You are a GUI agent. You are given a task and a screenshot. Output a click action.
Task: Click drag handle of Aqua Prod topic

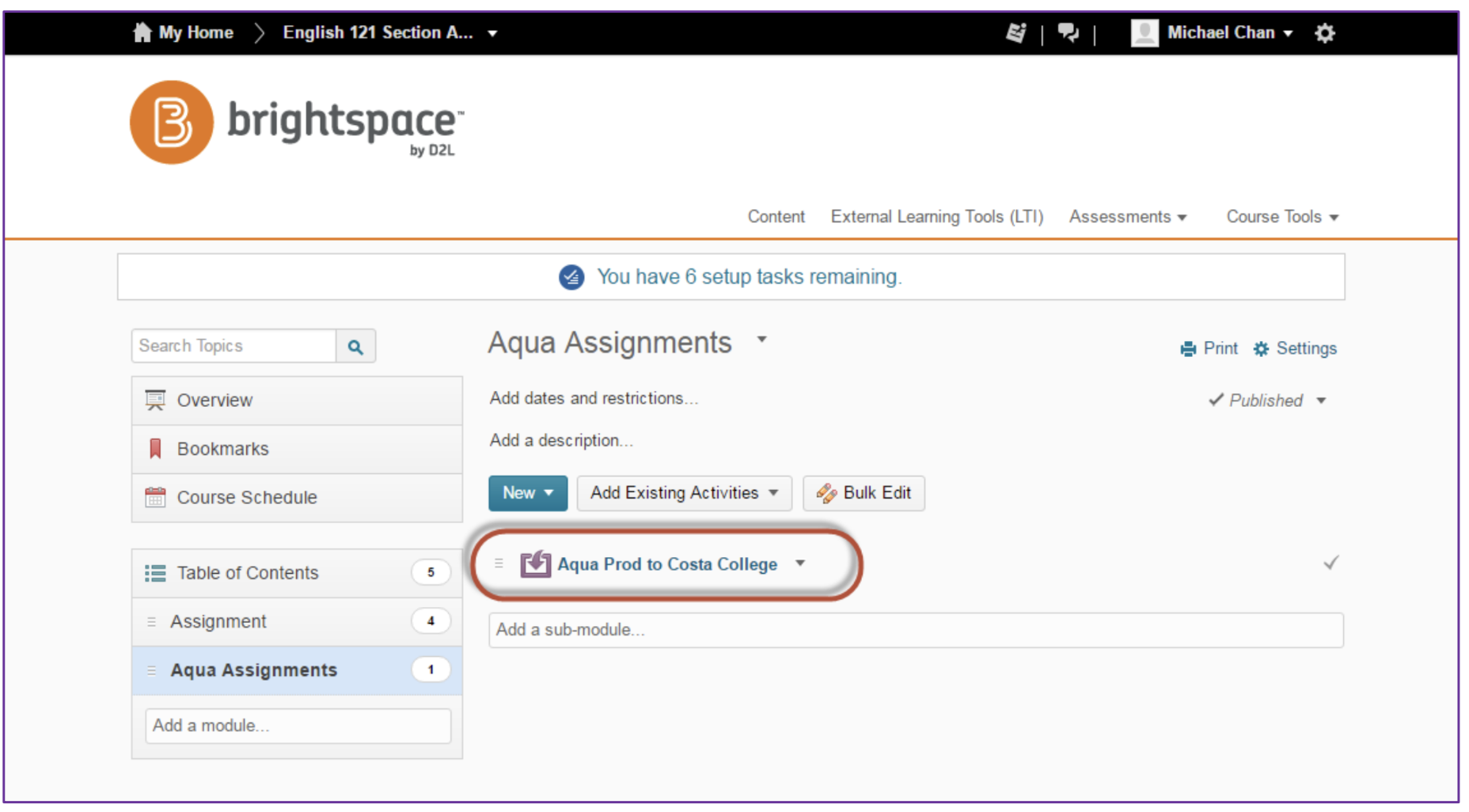pos(499,563)
